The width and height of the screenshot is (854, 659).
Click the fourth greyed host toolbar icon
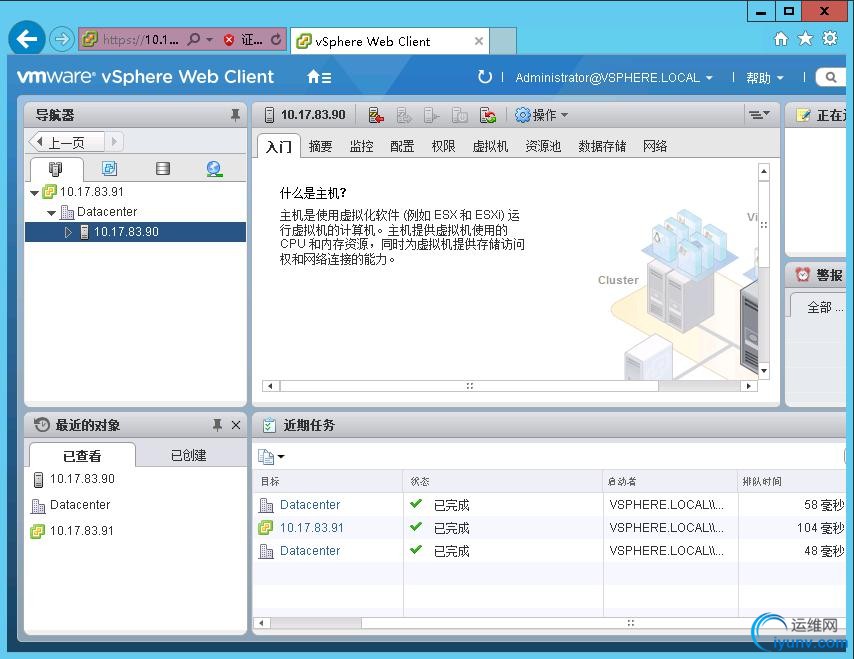click(x=460, y=115)
